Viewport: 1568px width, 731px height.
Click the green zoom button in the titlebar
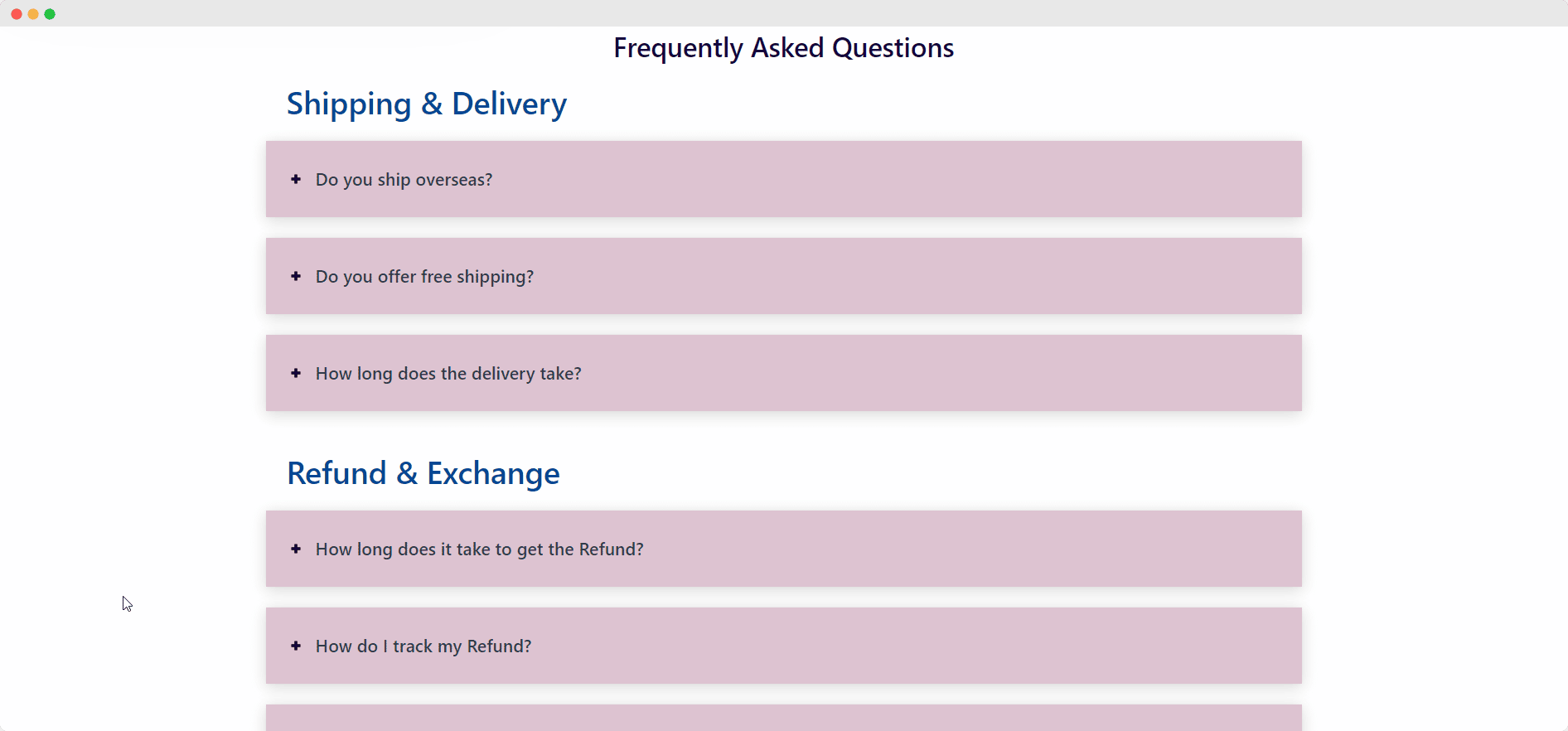51,13
